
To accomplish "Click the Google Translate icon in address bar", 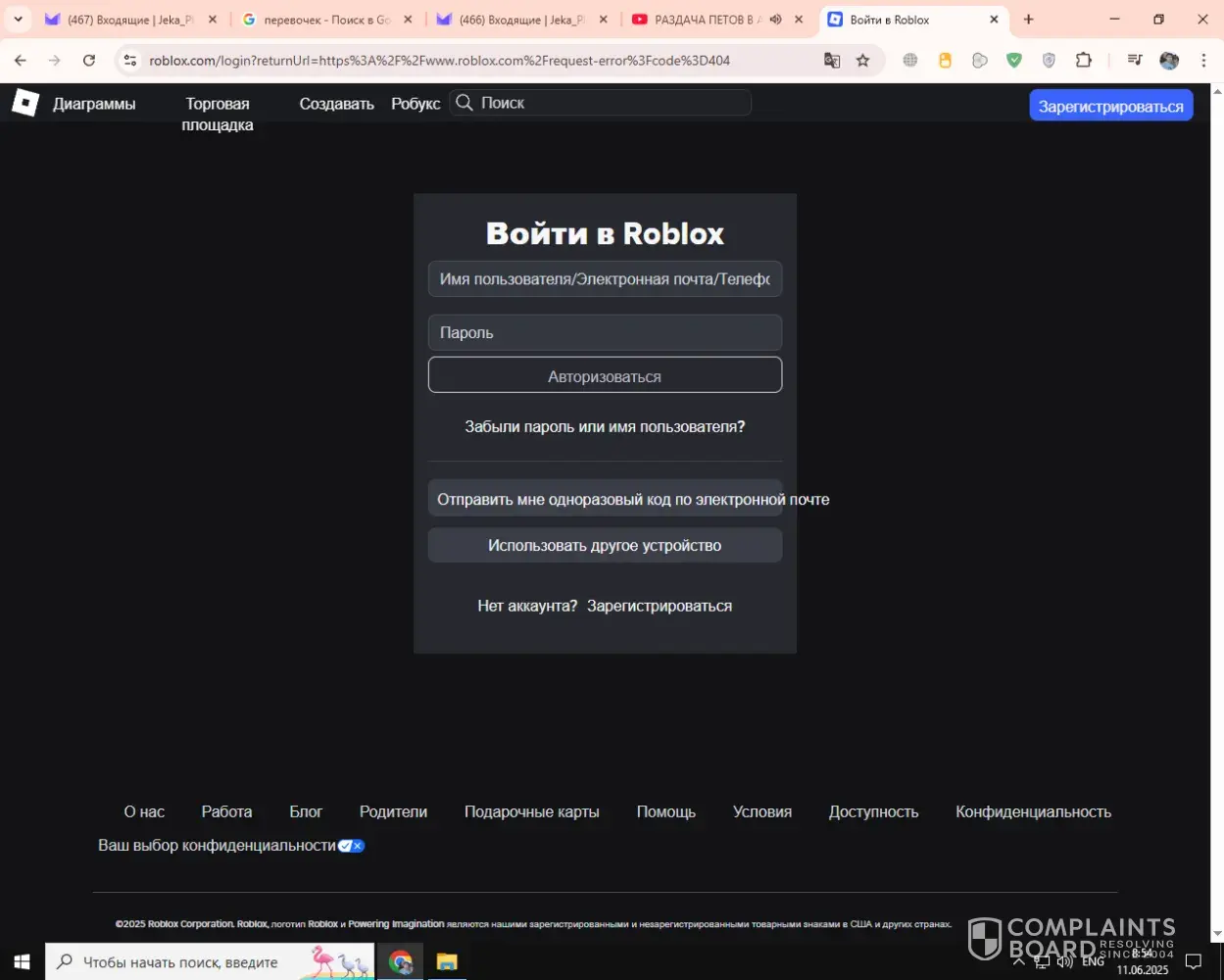I will [832, 61].
